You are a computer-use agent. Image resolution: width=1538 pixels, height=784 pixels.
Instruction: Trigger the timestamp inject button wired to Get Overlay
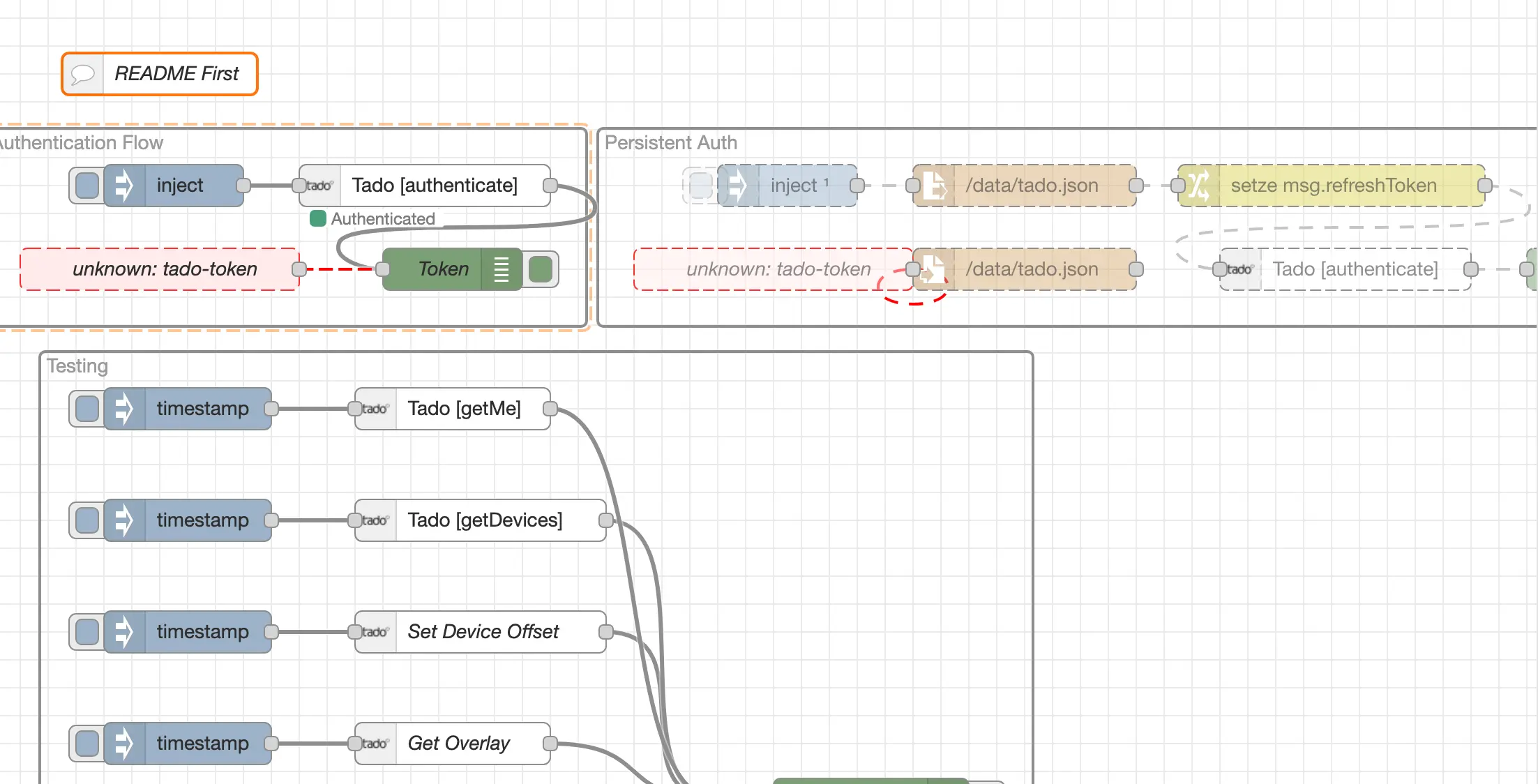pyautogui.click(x=87, y=744)
